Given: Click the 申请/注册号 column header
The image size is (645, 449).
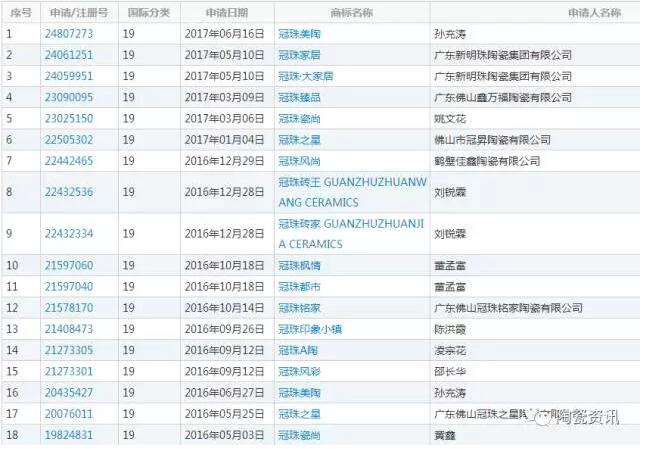Looking at the screenshot, I should tap(79, 13).
